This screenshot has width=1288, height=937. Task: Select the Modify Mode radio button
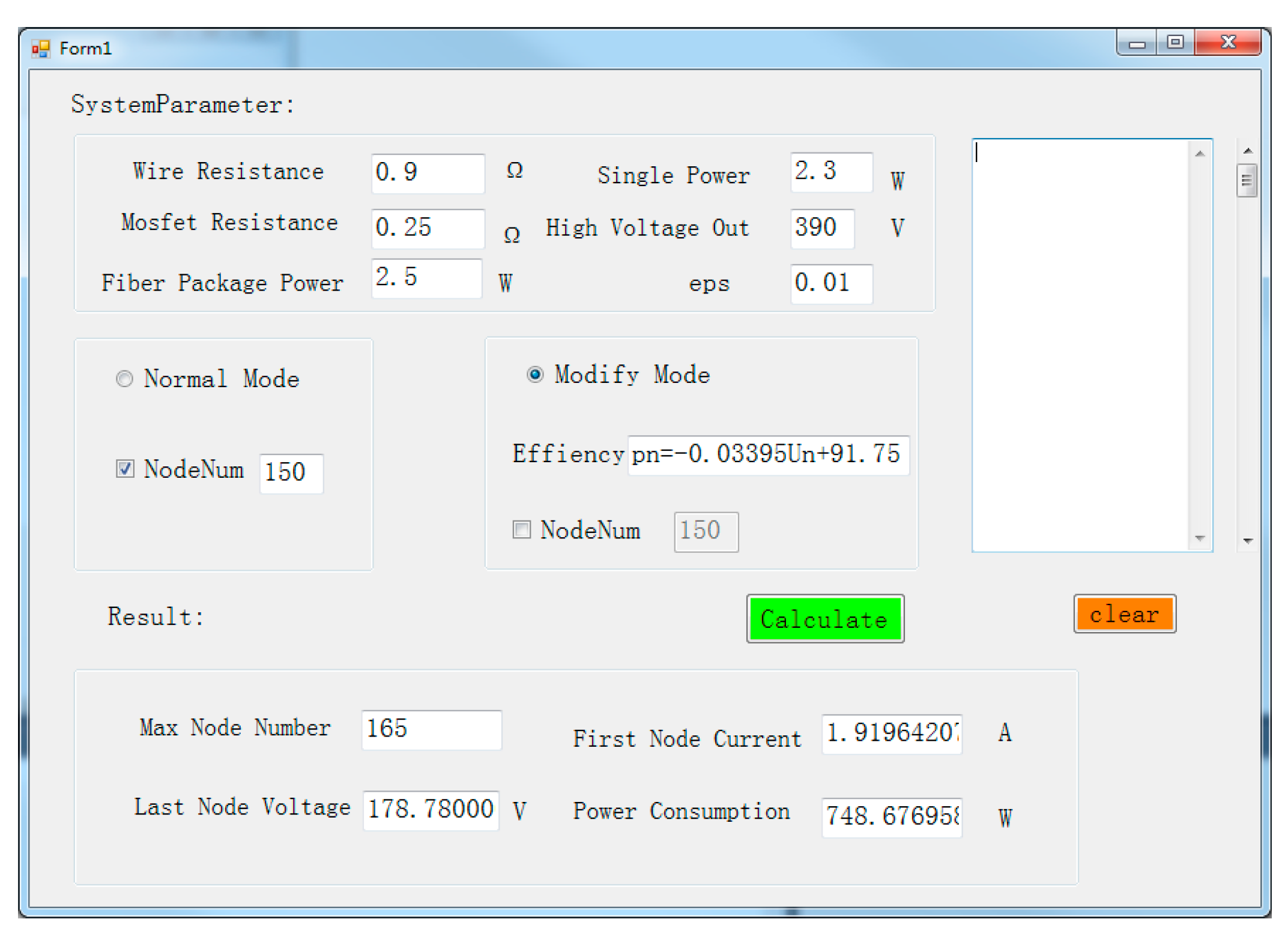coord(536,375)
